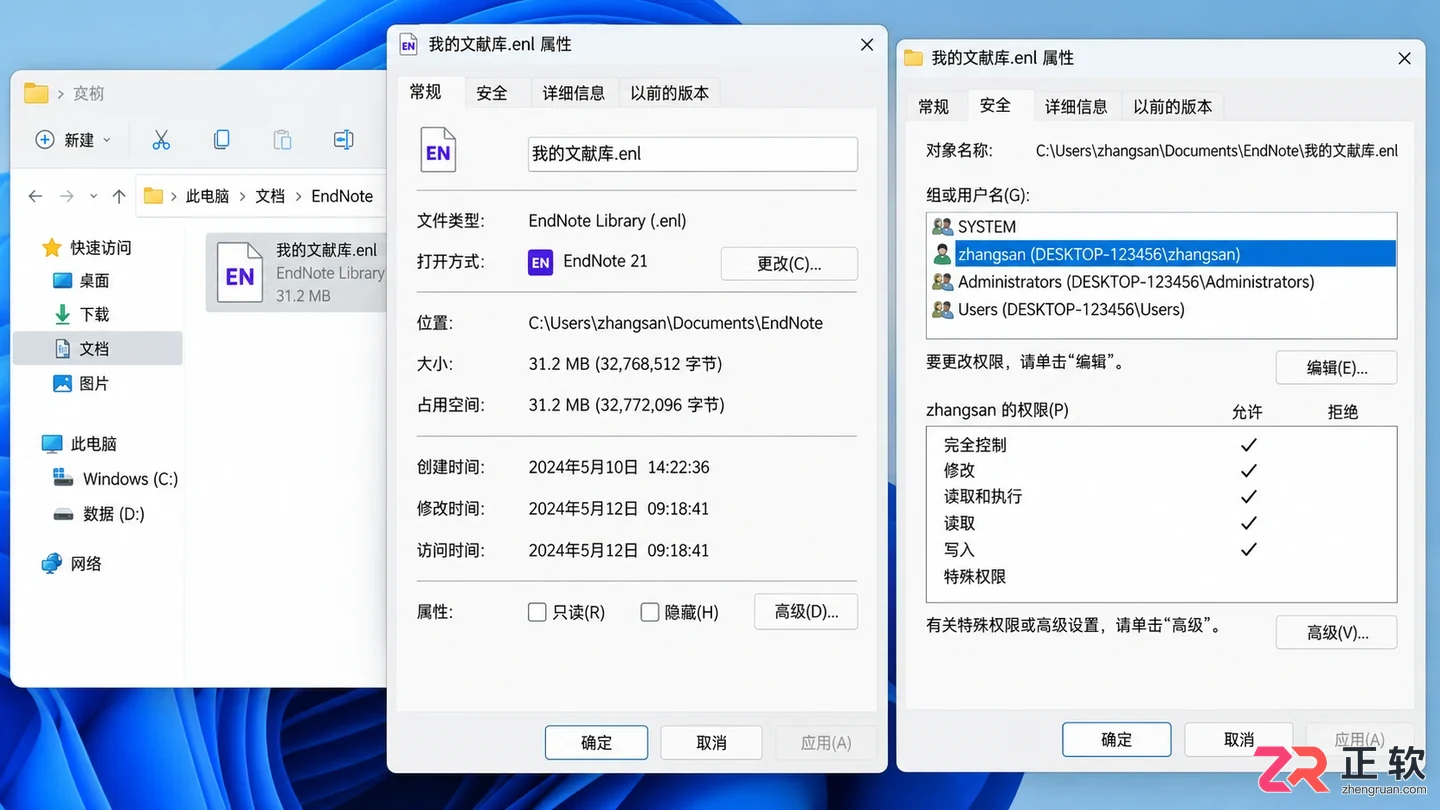Click 取消 in the right security dialog
The image size is (1440, 810).
pos(1238,740)
